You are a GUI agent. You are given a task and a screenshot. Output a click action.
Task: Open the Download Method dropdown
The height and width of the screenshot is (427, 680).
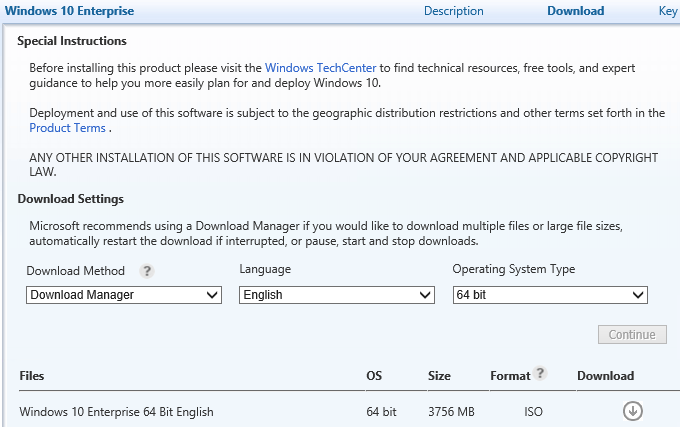point(124,295)
